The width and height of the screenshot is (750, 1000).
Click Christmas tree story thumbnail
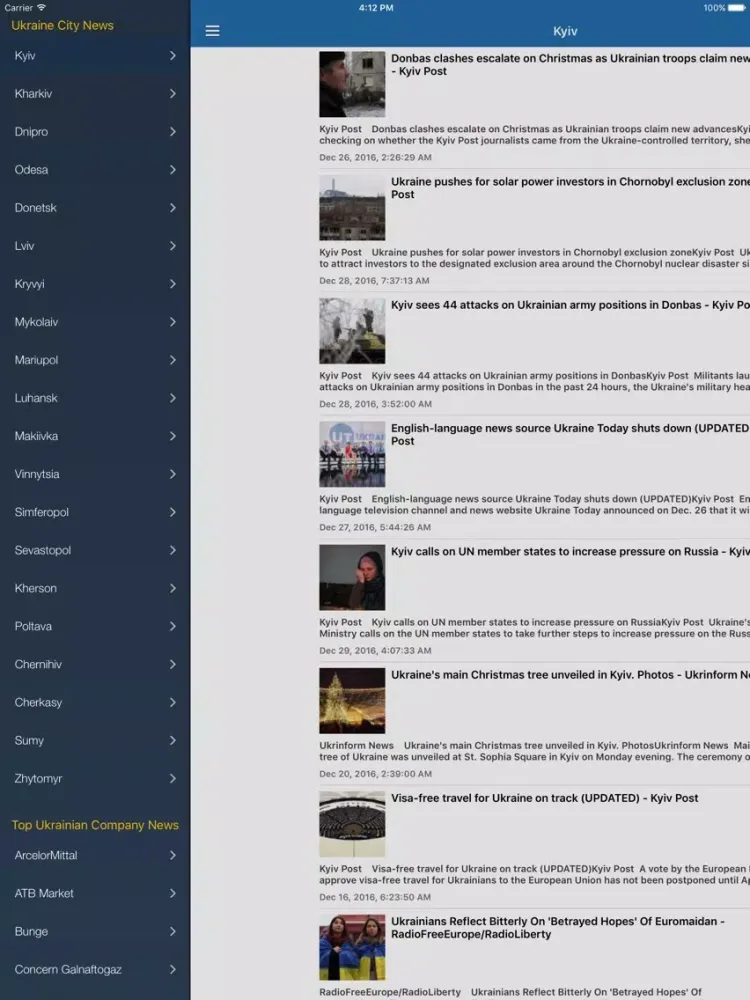point(352,700)
